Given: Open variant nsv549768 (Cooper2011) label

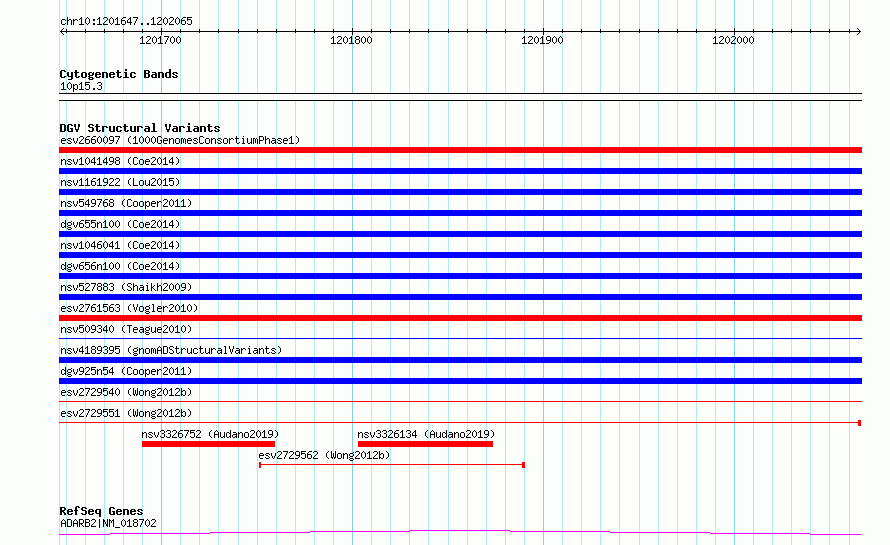Looking at the screenshot, I should 126,203.
